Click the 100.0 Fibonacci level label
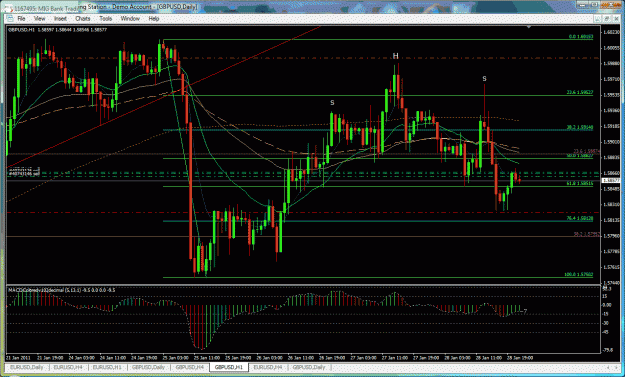The width and height of the screenshot is (625, 377). click(578, 275)
